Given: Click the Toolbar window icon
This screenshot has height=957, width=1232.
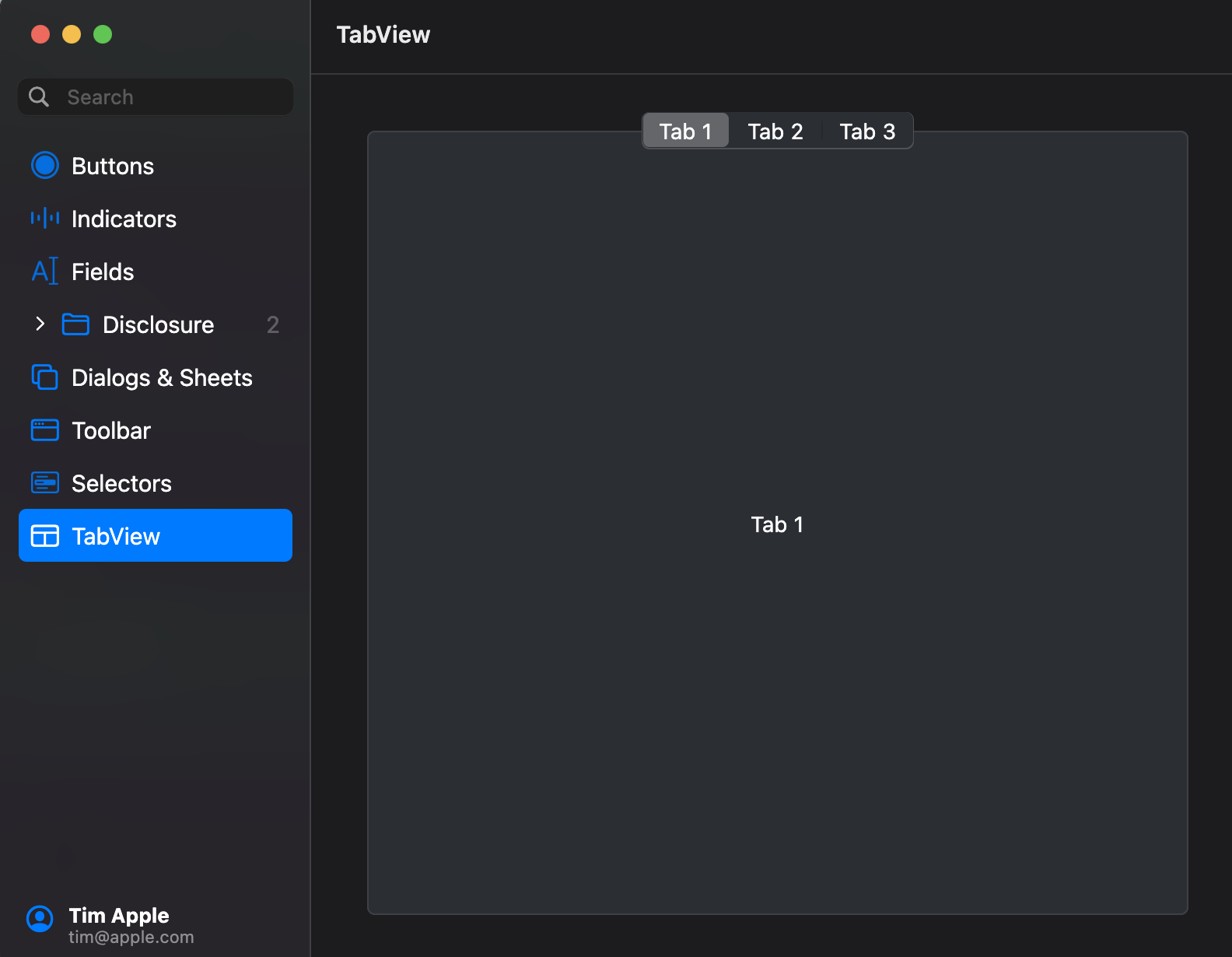Looking at the screenshot, I should [45, 429].
